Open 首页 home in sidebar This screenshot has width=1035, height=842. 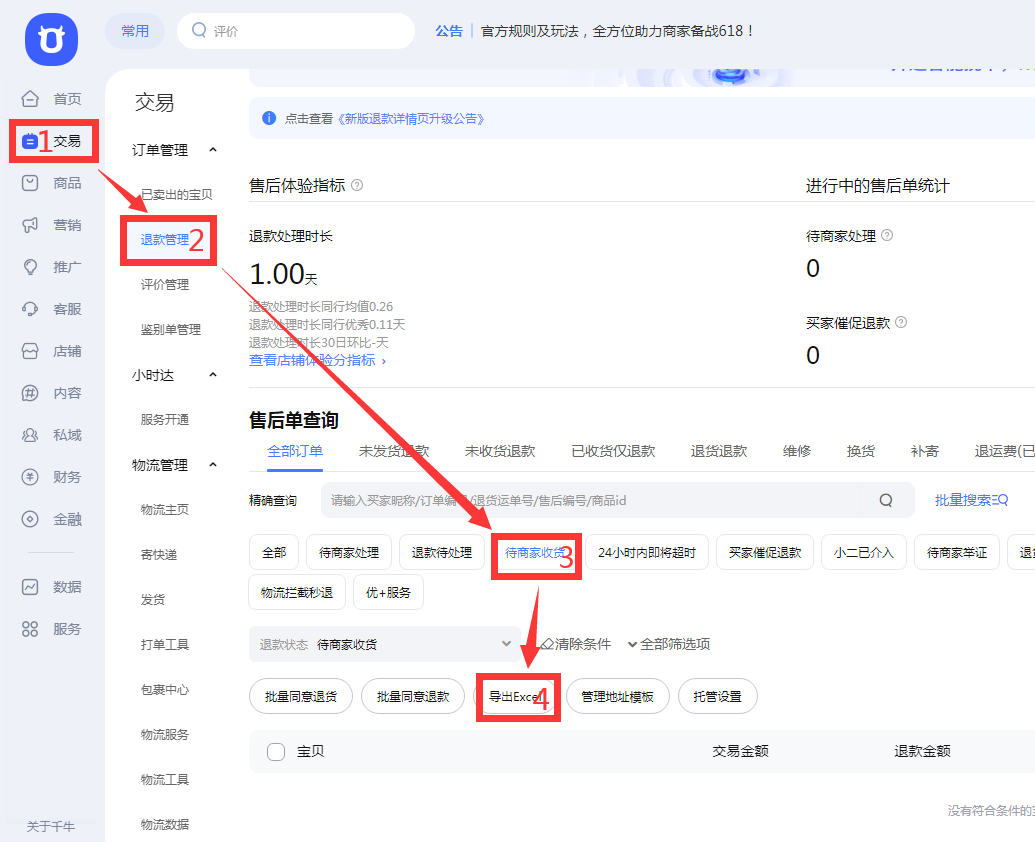pyautogui.click(x=52, y=99)
